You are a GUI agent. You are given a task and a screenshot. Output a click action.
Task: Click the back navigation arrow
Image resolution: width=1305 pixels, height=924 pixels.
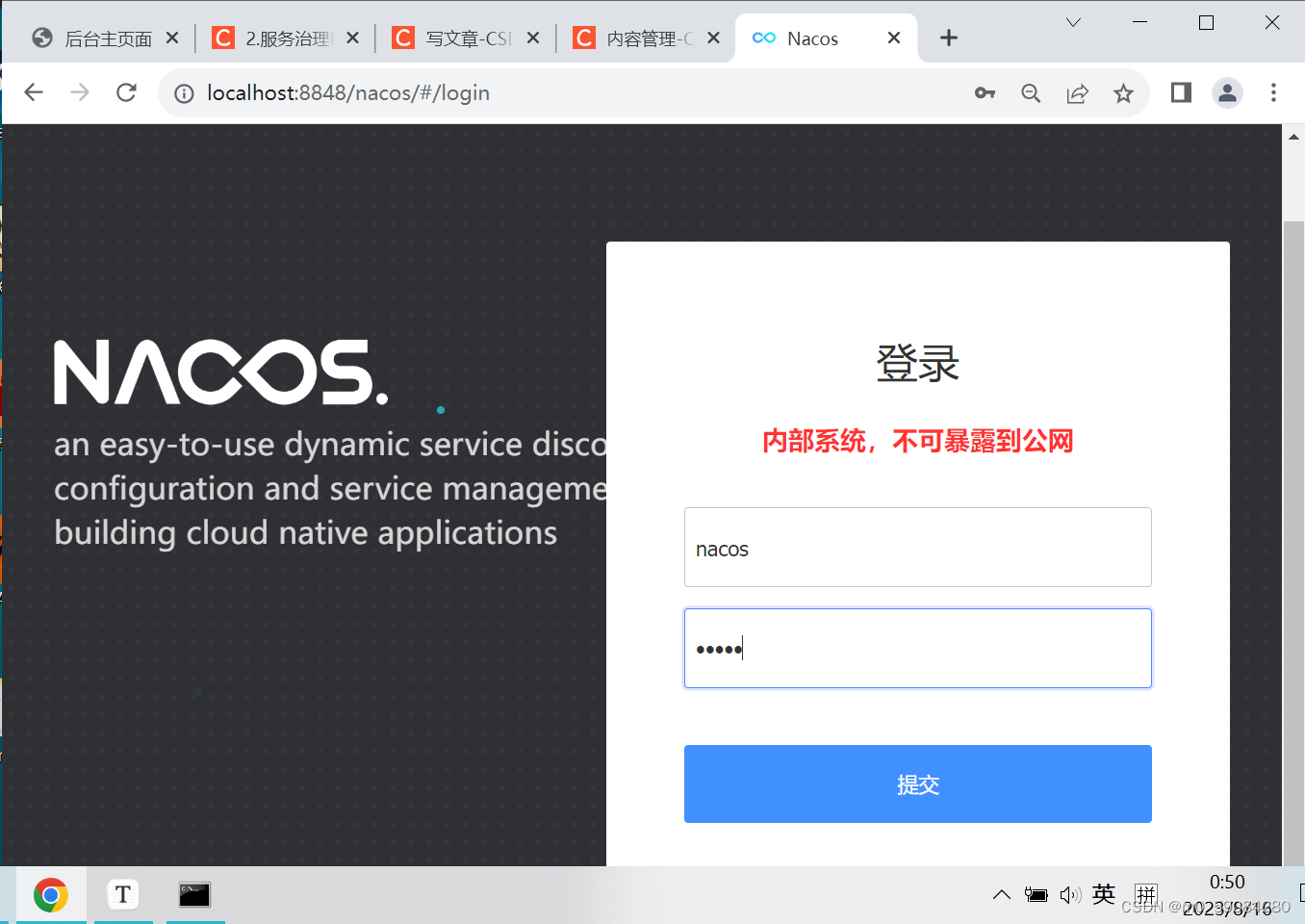click(34, 92)
